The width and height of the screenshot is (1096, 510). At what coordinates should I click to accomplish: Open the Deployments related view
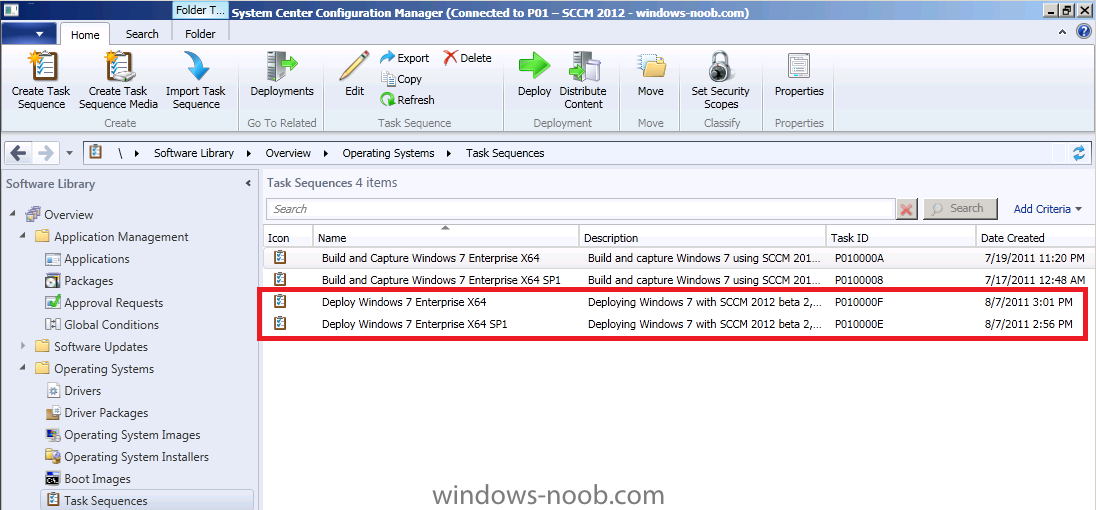tap(282, 75)
